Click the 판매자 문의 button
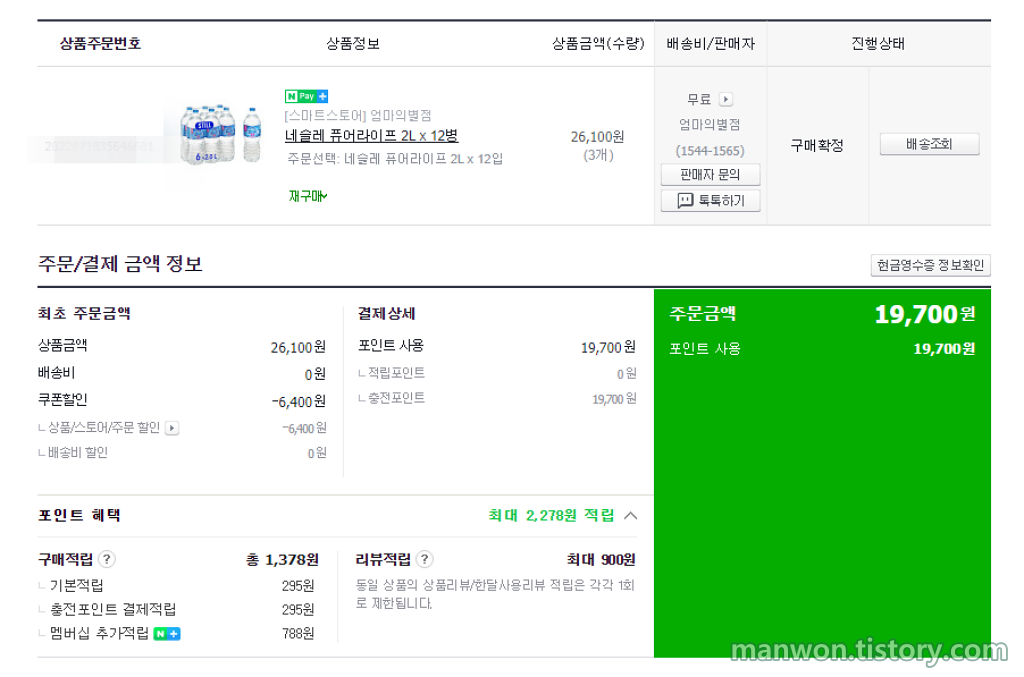Image resolution: width=1024 pixels, height=677 pixels. (710, 174)
